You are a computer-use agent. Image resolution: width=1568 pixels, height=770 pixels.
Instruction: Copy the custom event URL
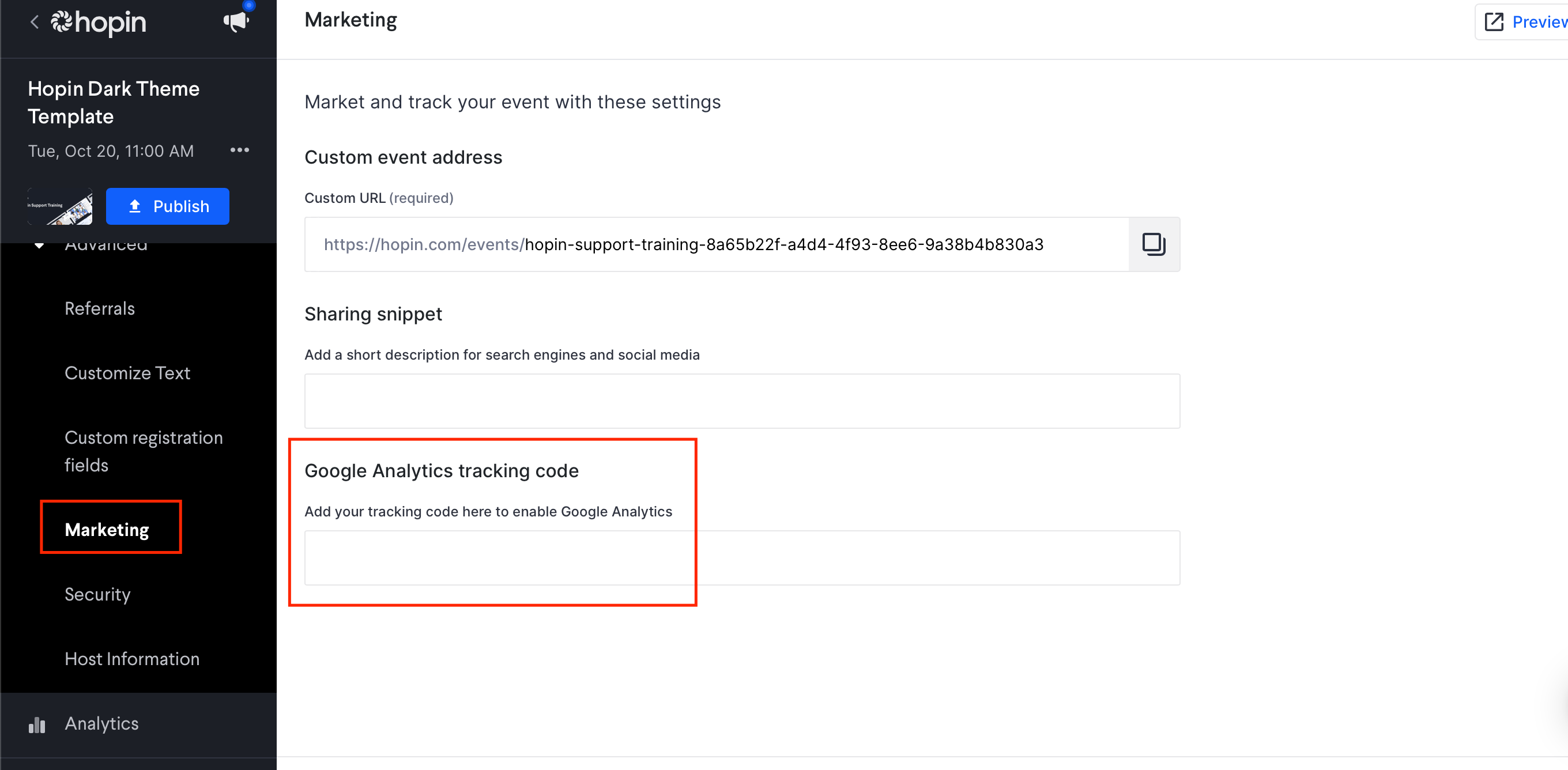pyautogui.click(x=1154, y=245)
